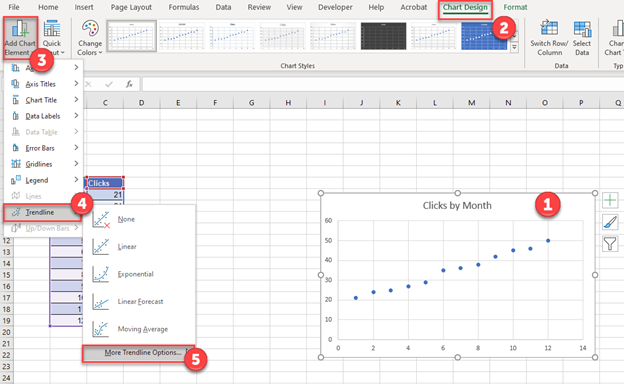The image size is (624, 384).
Task: Select column H header
Action: pos(288,103)
